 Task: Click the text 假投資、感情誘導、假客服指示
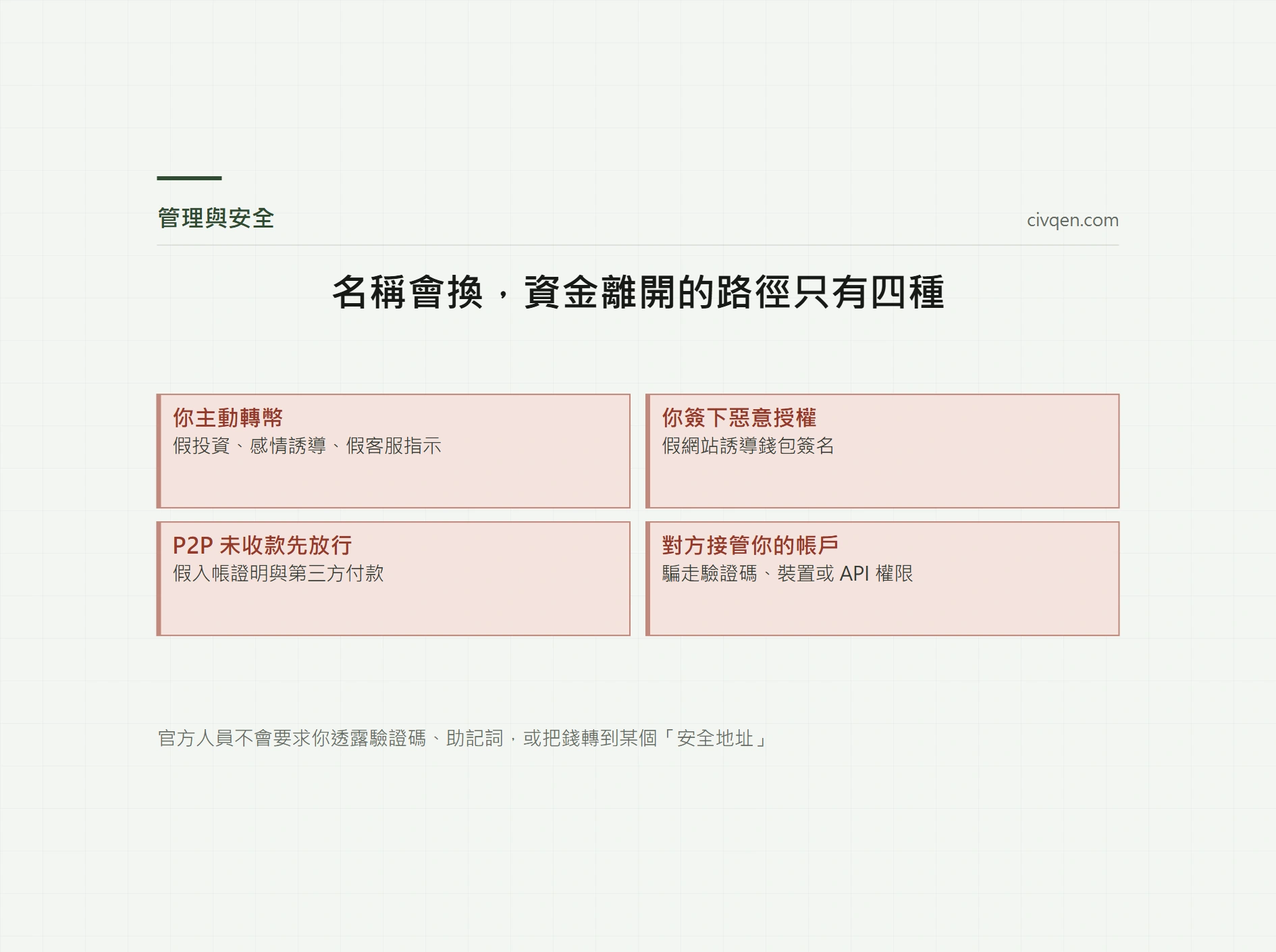(x=307, y=446)
